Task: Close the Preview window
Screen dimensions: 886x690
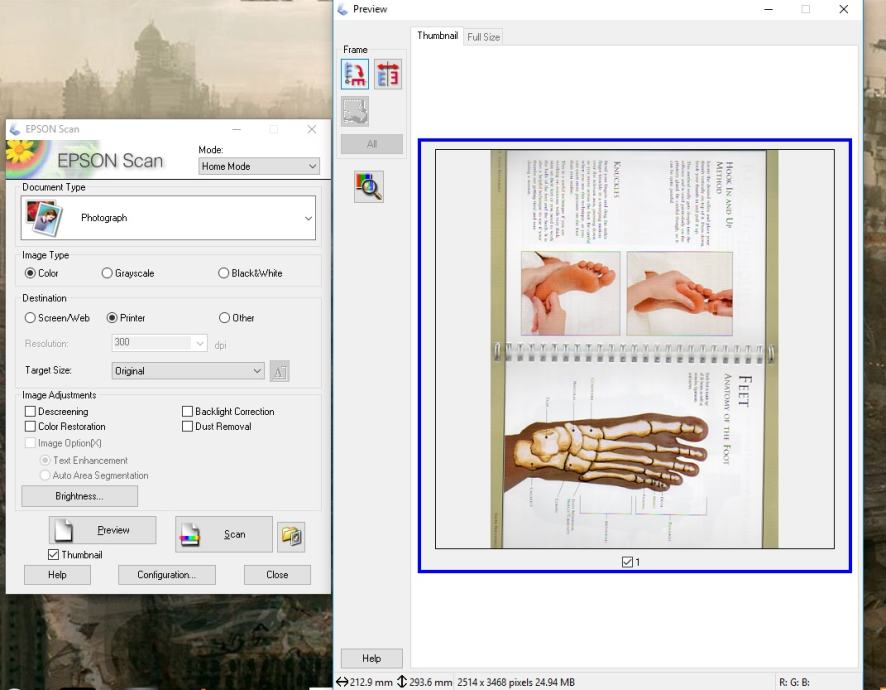Action: pyautogui.click(x=844, y=9)
